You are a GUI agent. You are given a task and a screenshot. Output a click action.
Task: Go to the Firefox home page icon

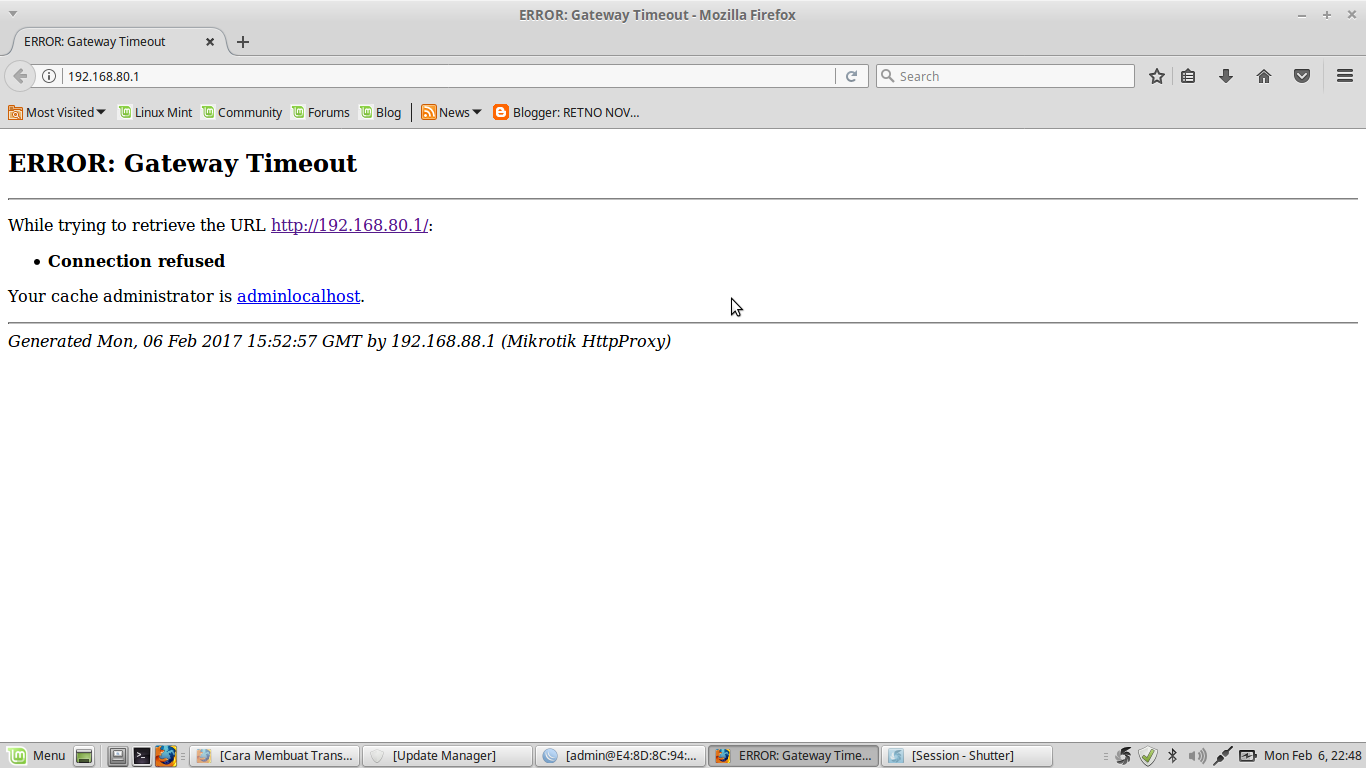(x=1264, y=76)
